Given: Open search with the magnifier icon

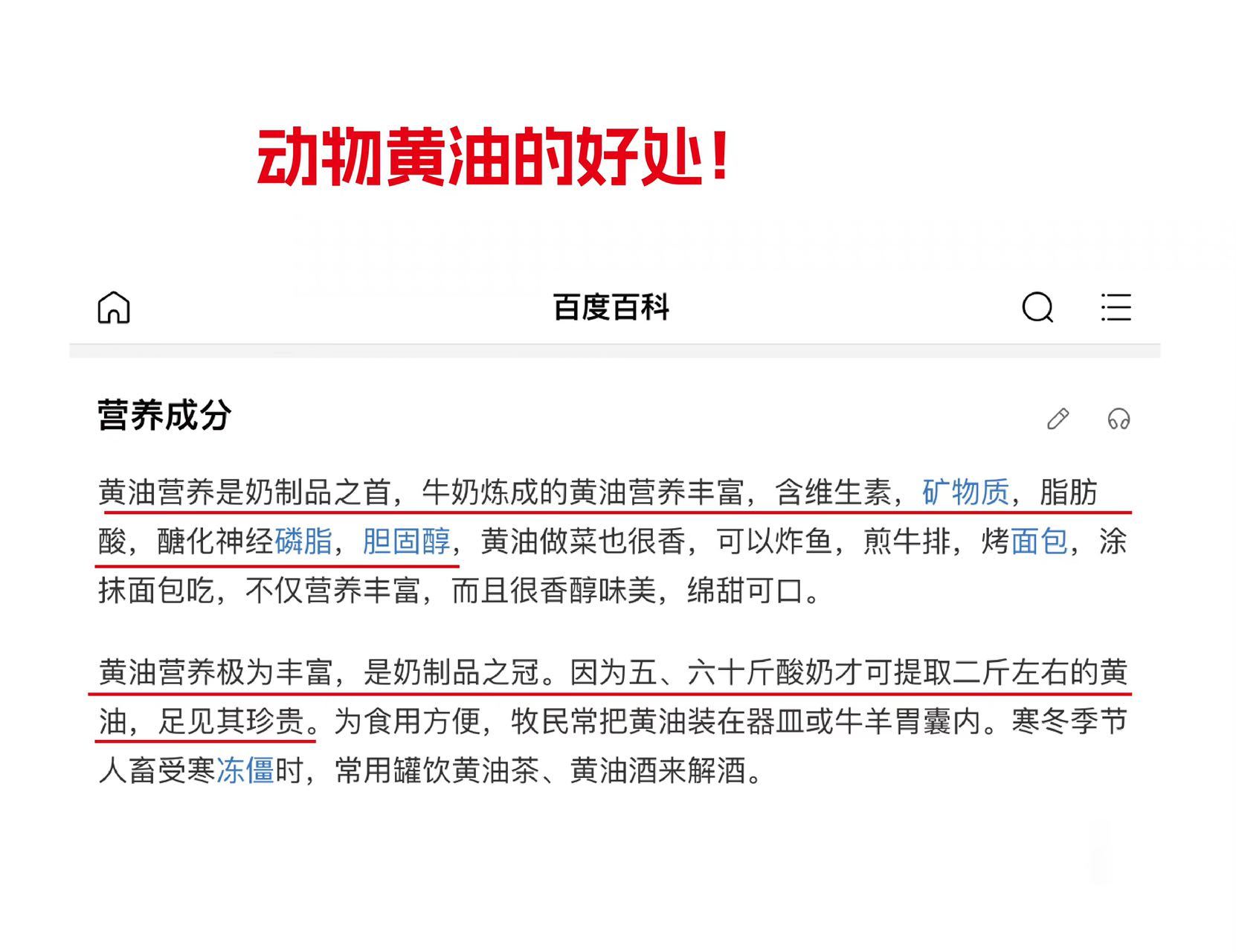Looking at the screenshot, I should click(x=1037, y=307).
